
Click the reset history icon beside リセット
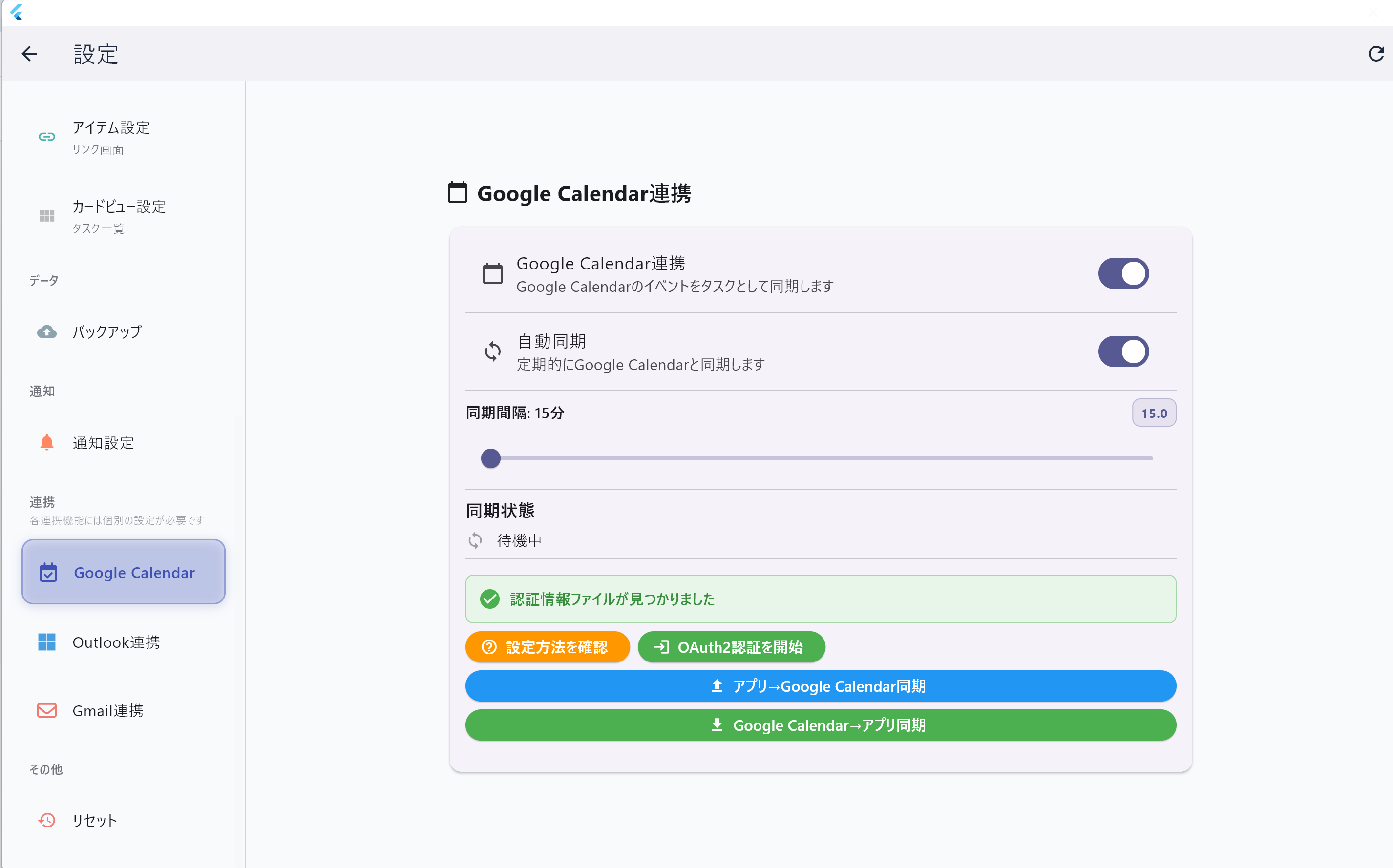46,820
